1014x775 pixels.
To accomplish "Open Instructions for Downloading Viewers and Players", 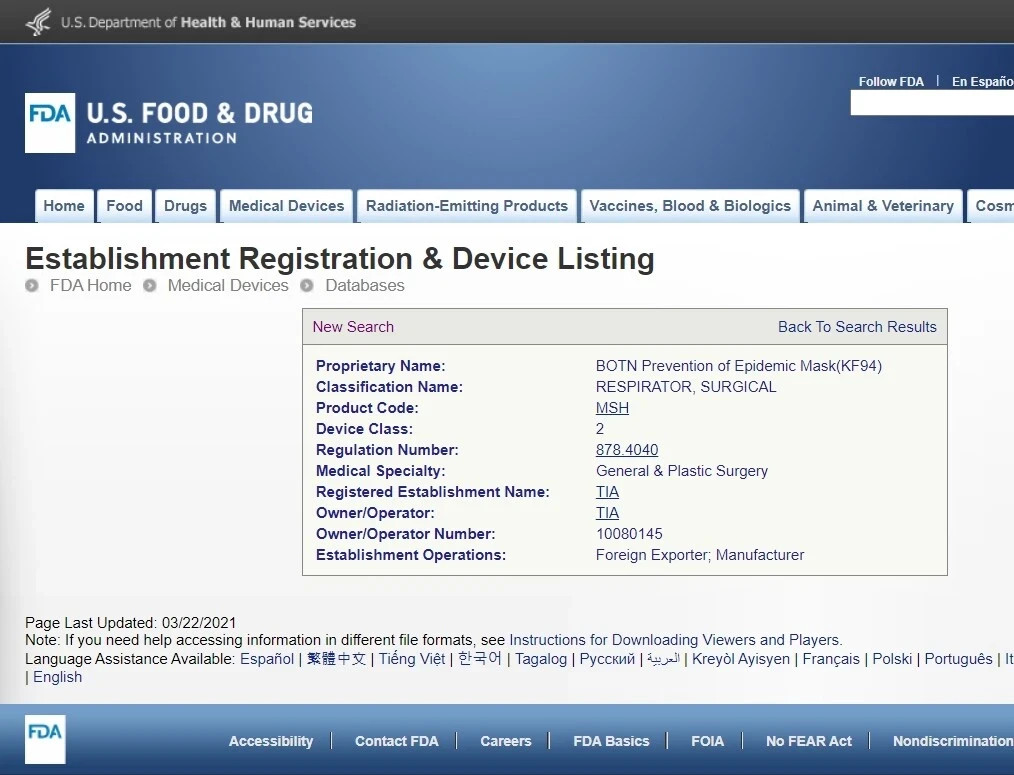I will [674, 640].
